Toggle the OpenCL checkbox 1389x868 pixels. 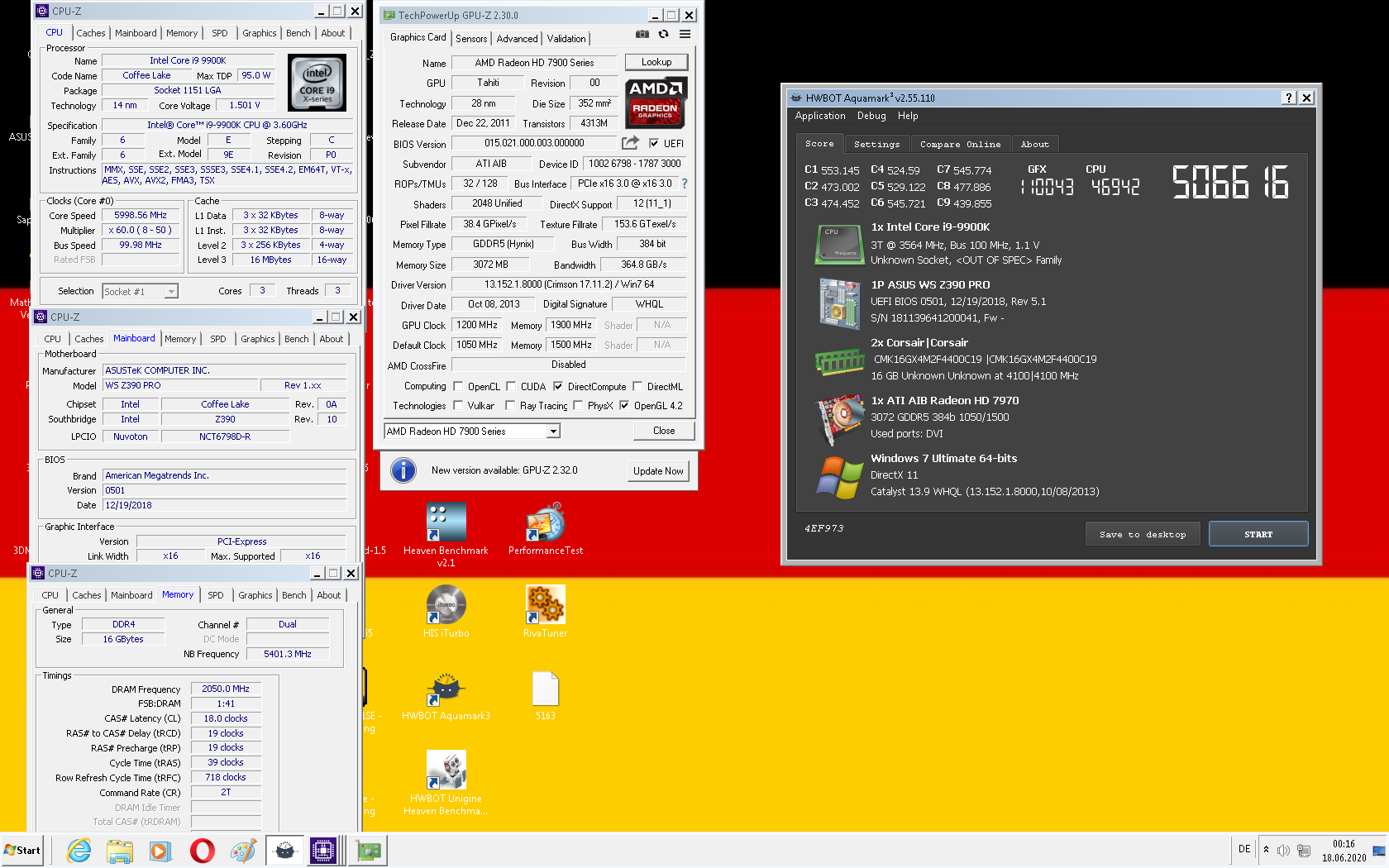point(458,386)
